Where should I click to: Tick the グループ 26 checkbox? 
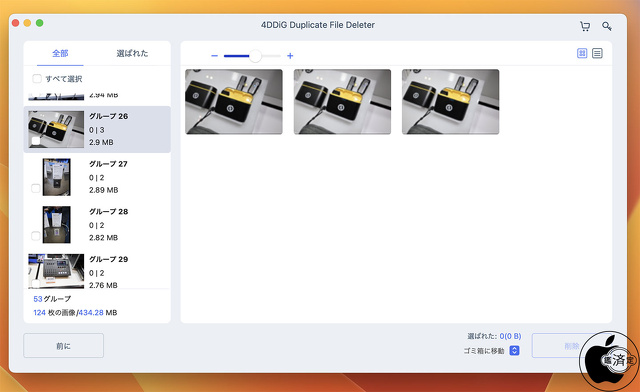pyautogui.click(x=36, y=141)
